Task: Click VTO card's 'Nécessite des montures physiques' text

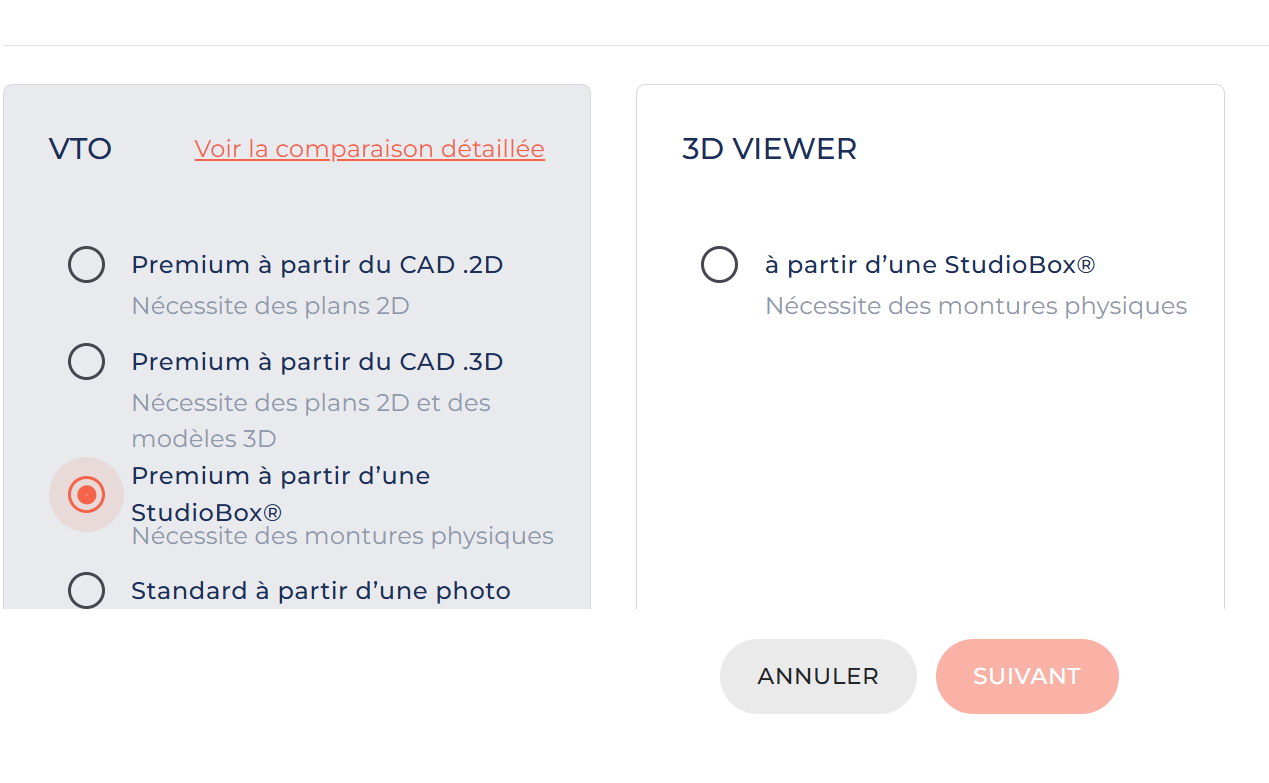Action: [x=342, y=536]
